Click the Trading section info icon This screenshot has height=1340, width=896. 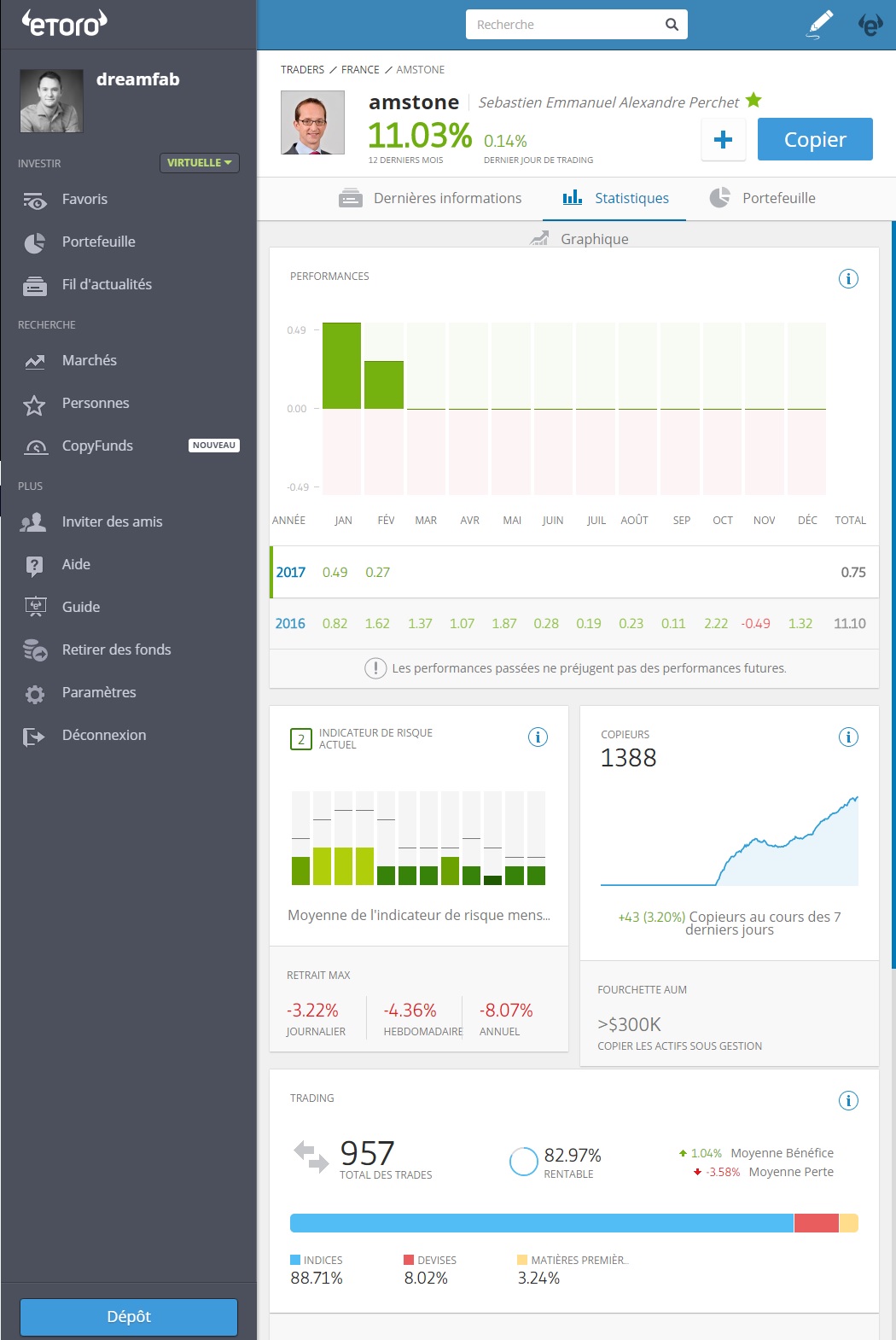[x=847, y=1100]
